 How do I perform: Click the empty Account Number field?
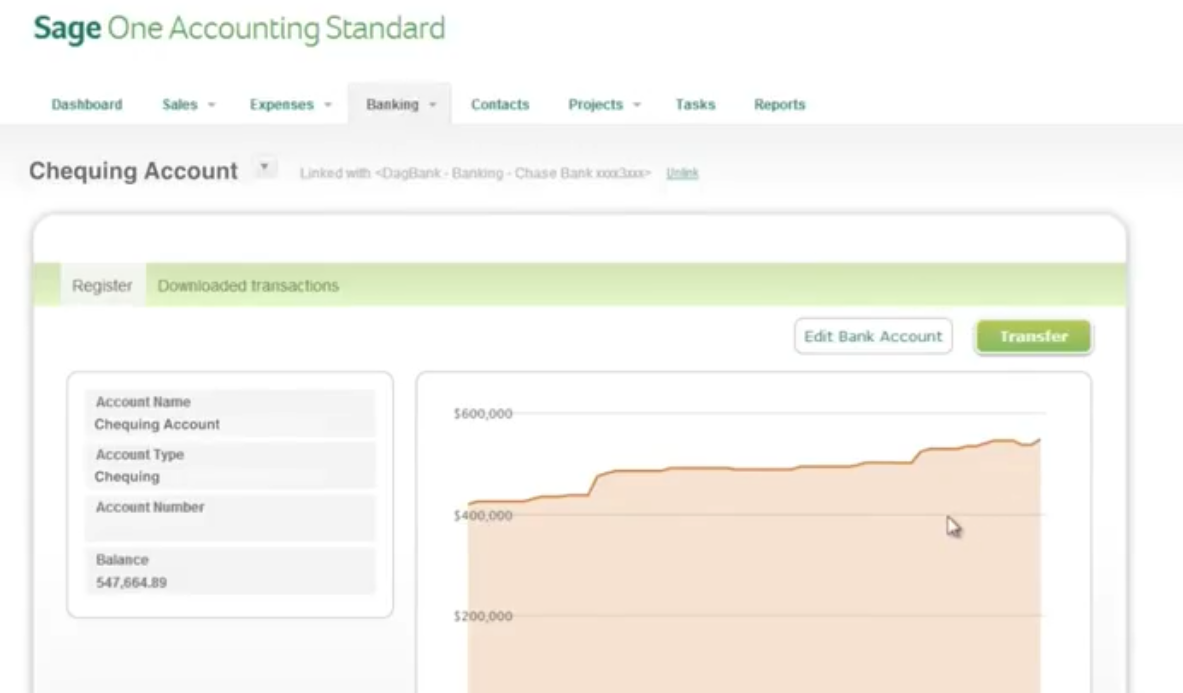tap(229, 518)
